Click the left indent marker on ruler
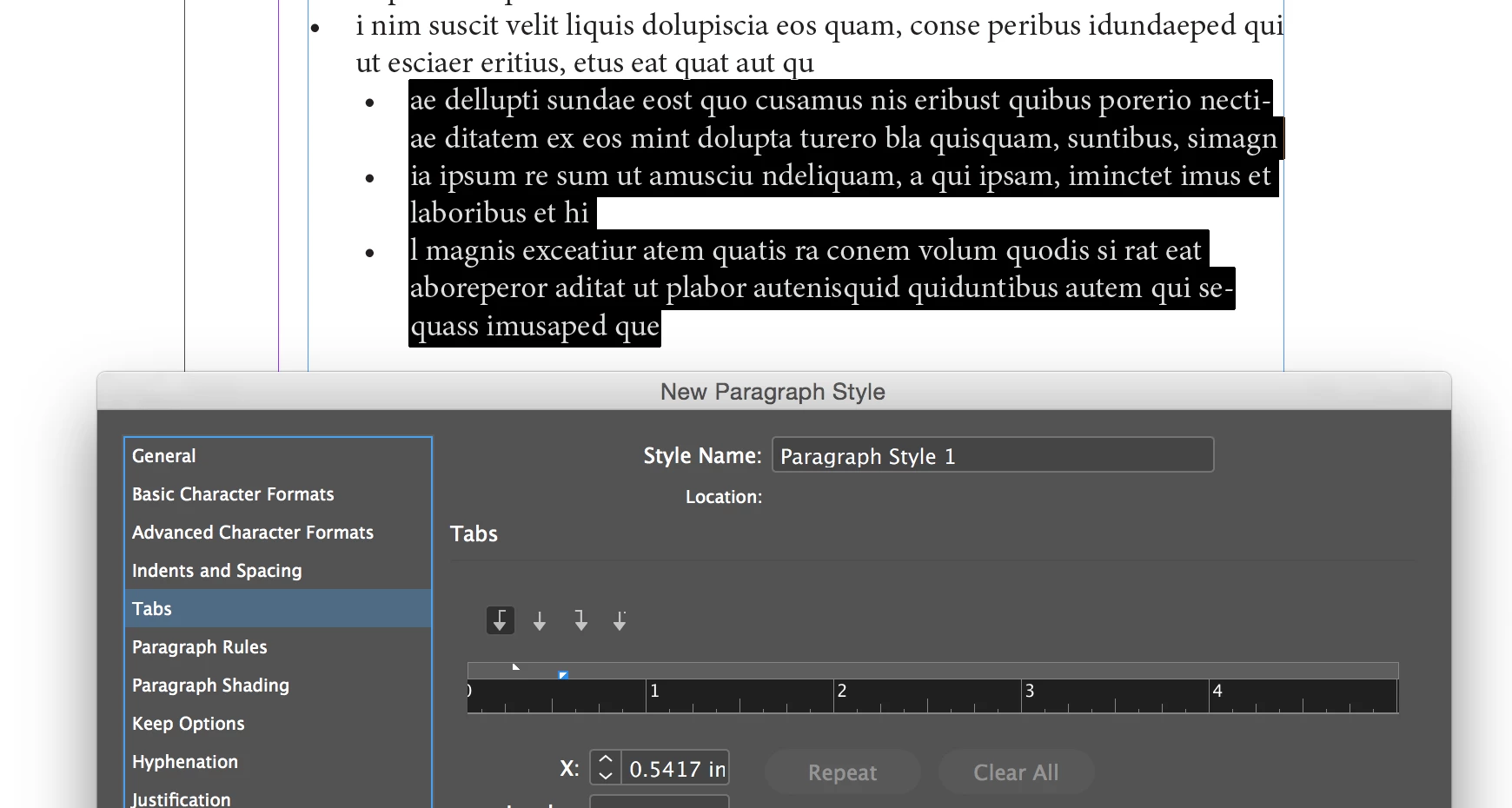The image size is (1512, 808). tap(516, 667)
